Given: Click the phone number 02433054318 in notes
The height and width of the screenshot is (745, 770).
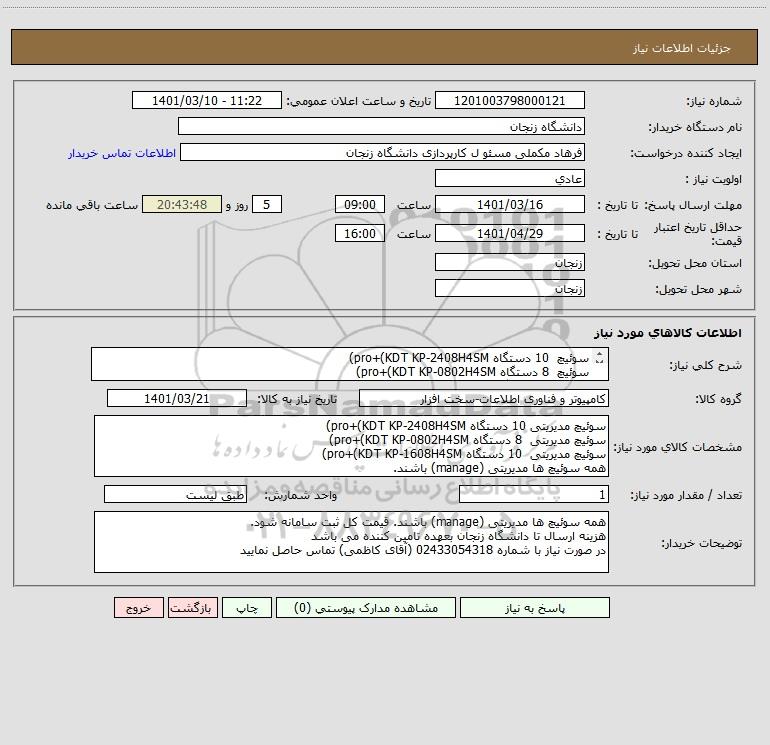Looking at the screenshot, I should point(454,550).
